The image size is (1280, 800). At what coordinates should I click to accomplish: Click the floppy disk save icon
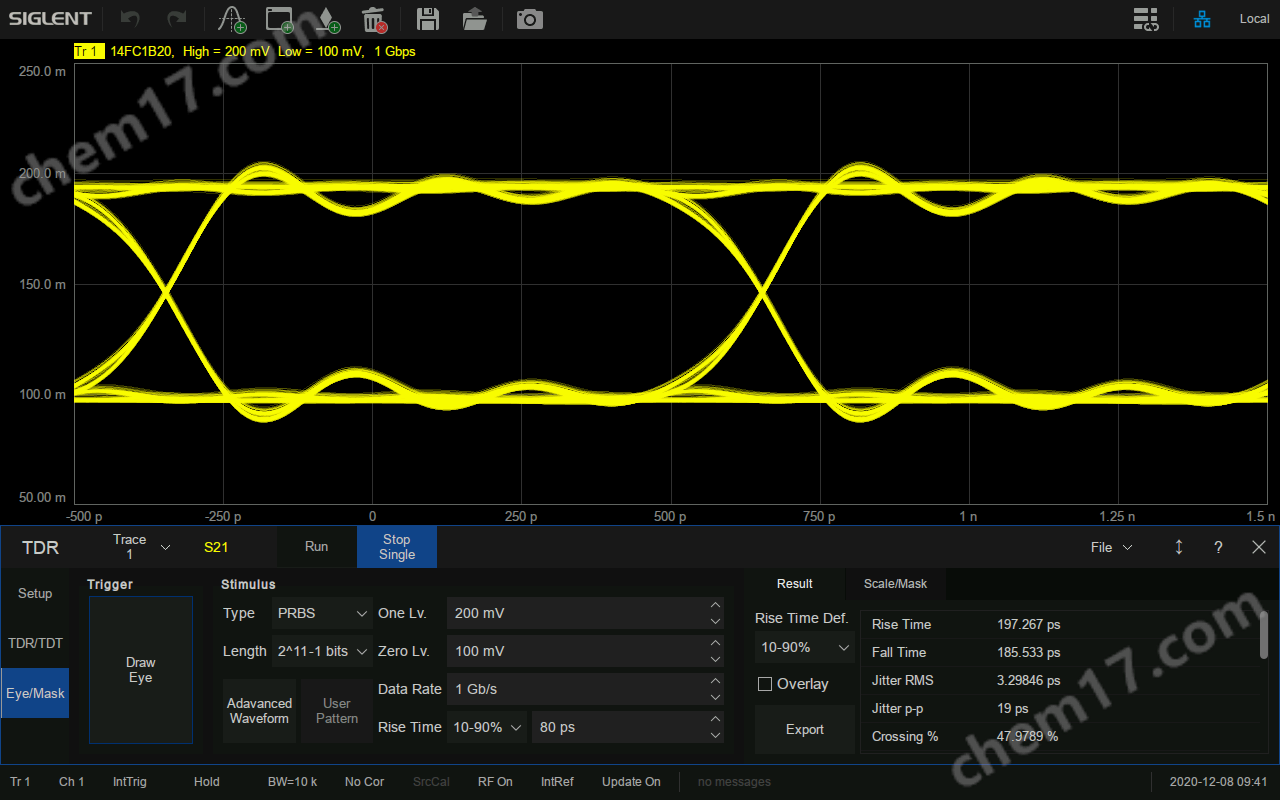pyautogui.click(x=428, y=19)
